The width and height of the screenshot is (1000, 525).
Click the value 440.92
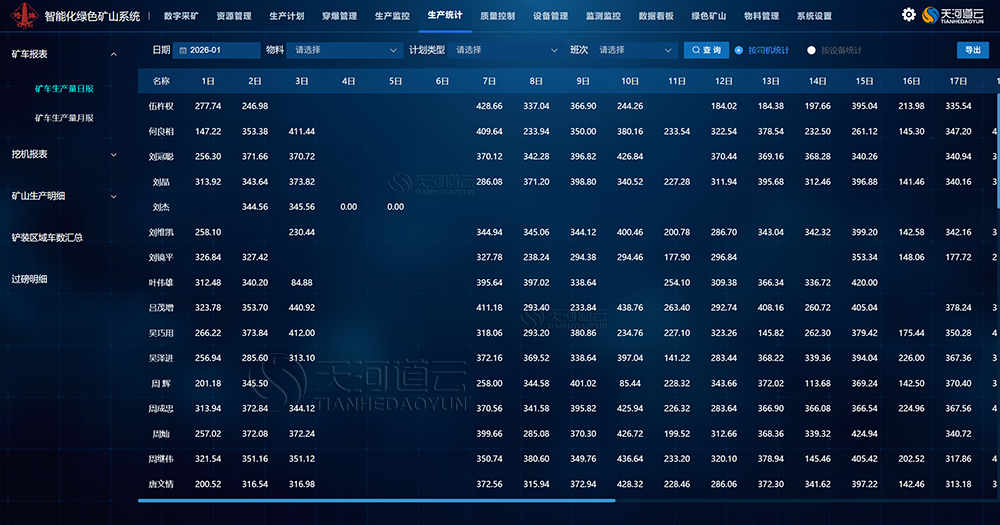(x=302, y=308)
